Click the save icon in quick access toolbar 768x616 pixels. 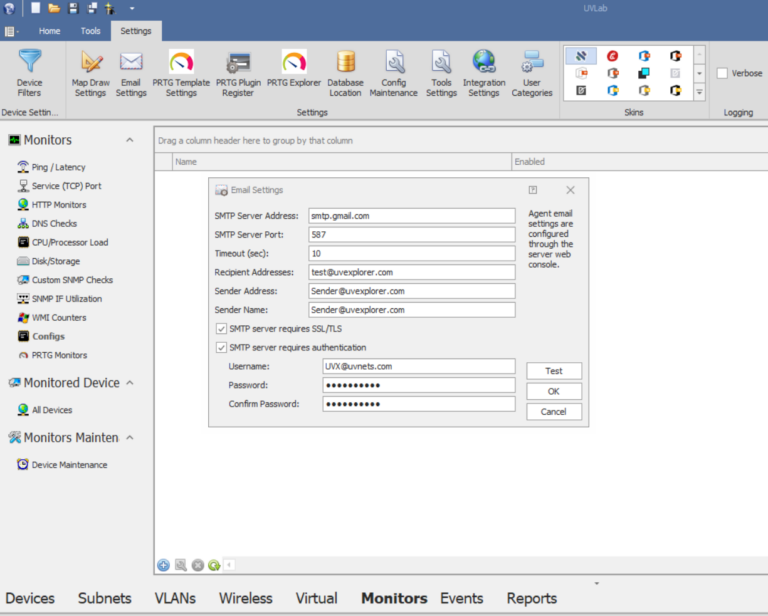tap(73, 8)
